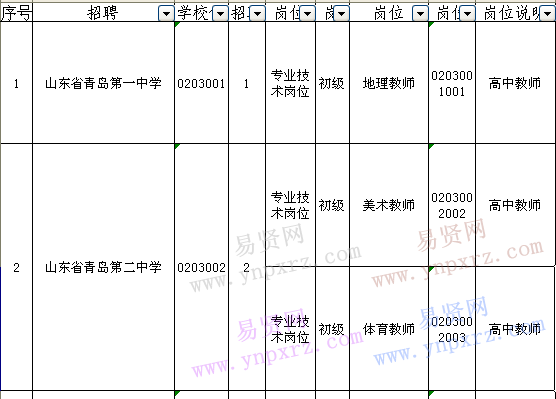
Task: Select the cell 山东省青岛第一中学
Action: (103, 83)
